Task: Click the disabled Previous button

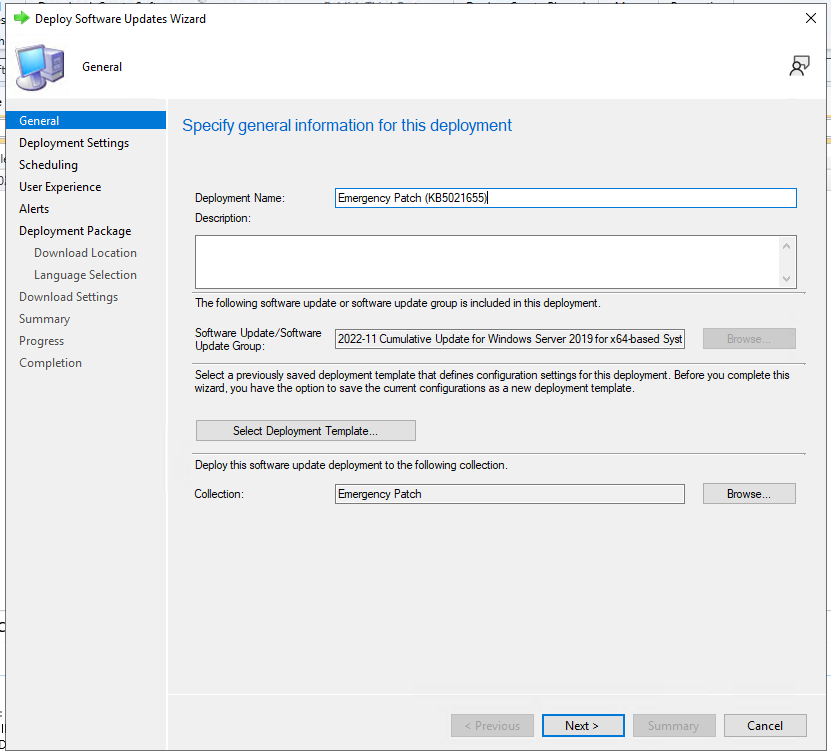Action: coord(492,725)
